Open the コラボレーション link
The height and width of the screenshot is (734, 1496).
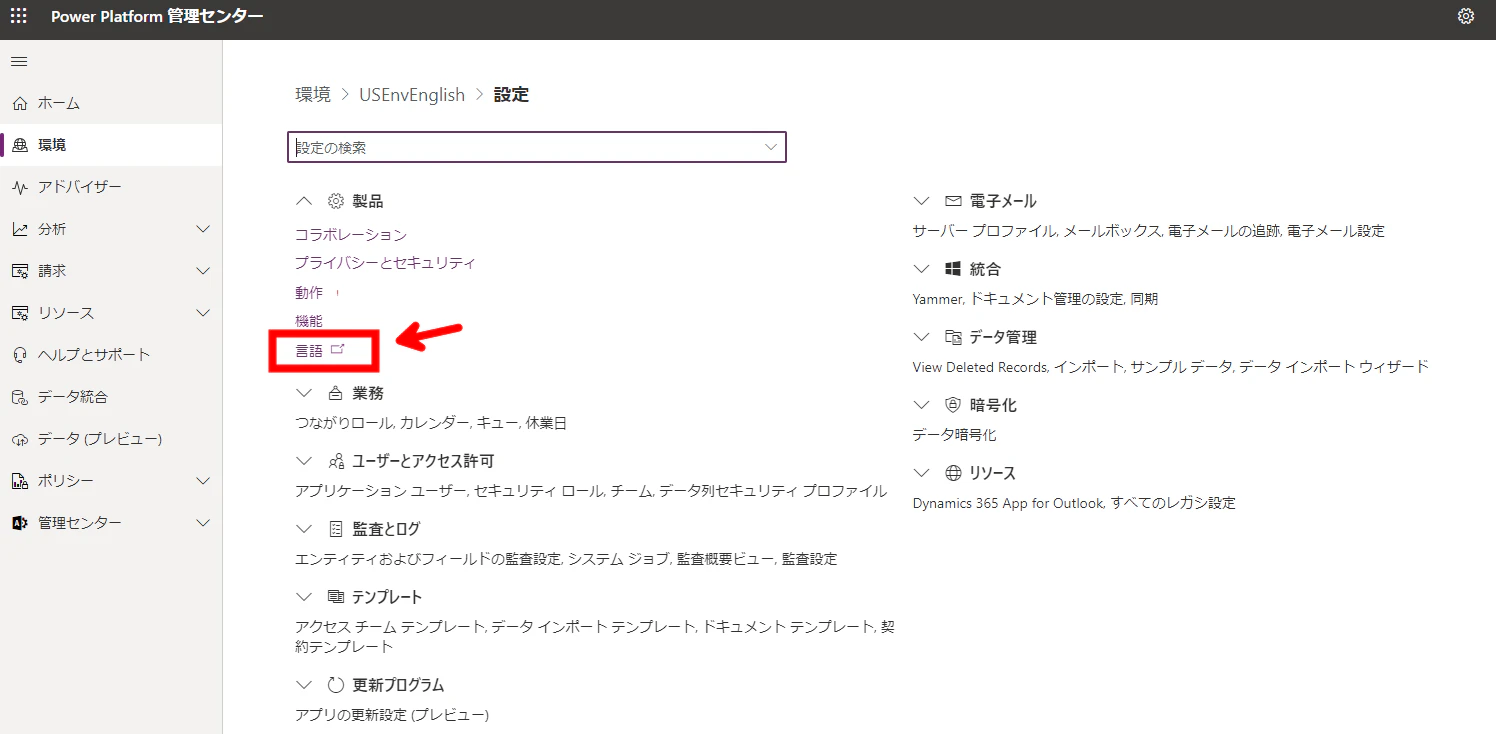(351, 234)
